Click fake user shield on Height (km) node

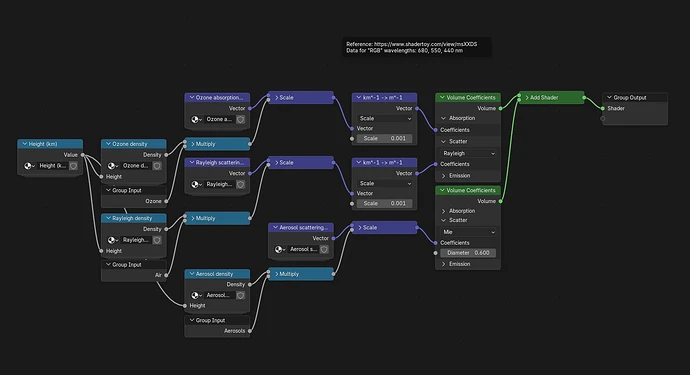(73, 166)
